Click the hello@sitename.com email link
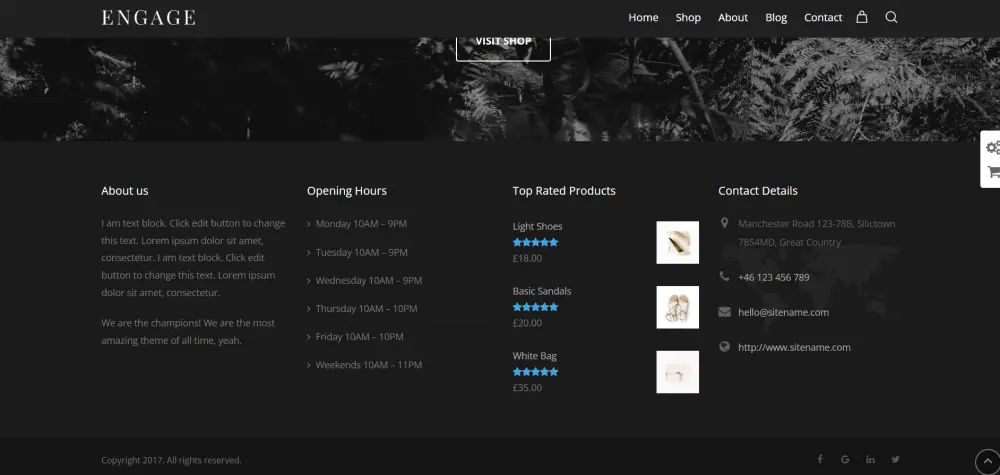1000x475 pixels. tap(783, 312)
